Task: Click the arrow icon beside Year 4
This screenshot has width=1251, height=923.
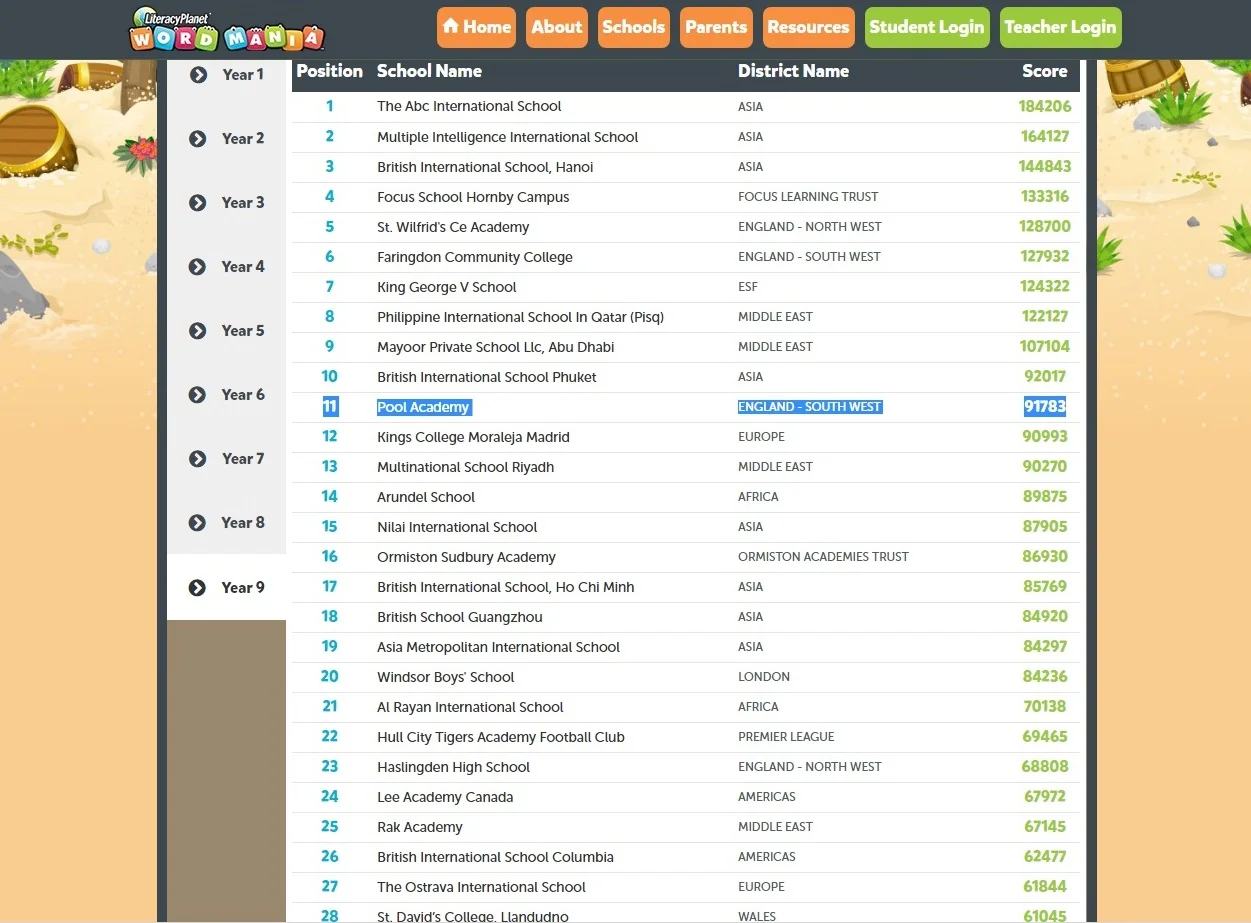Action: (198, 266)
